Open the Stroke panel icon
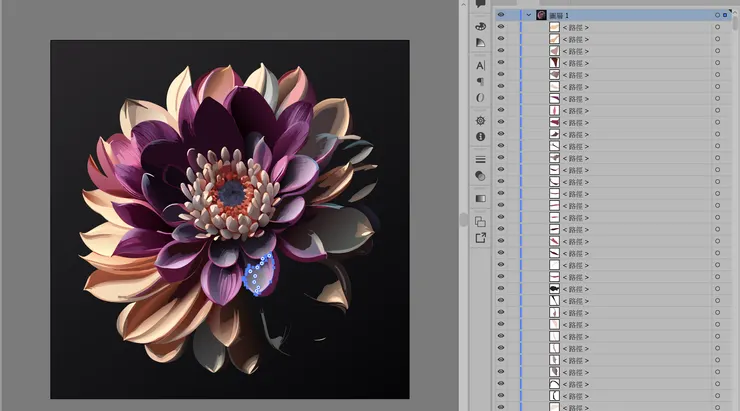 pyautogui.click(x=480, y=159)
